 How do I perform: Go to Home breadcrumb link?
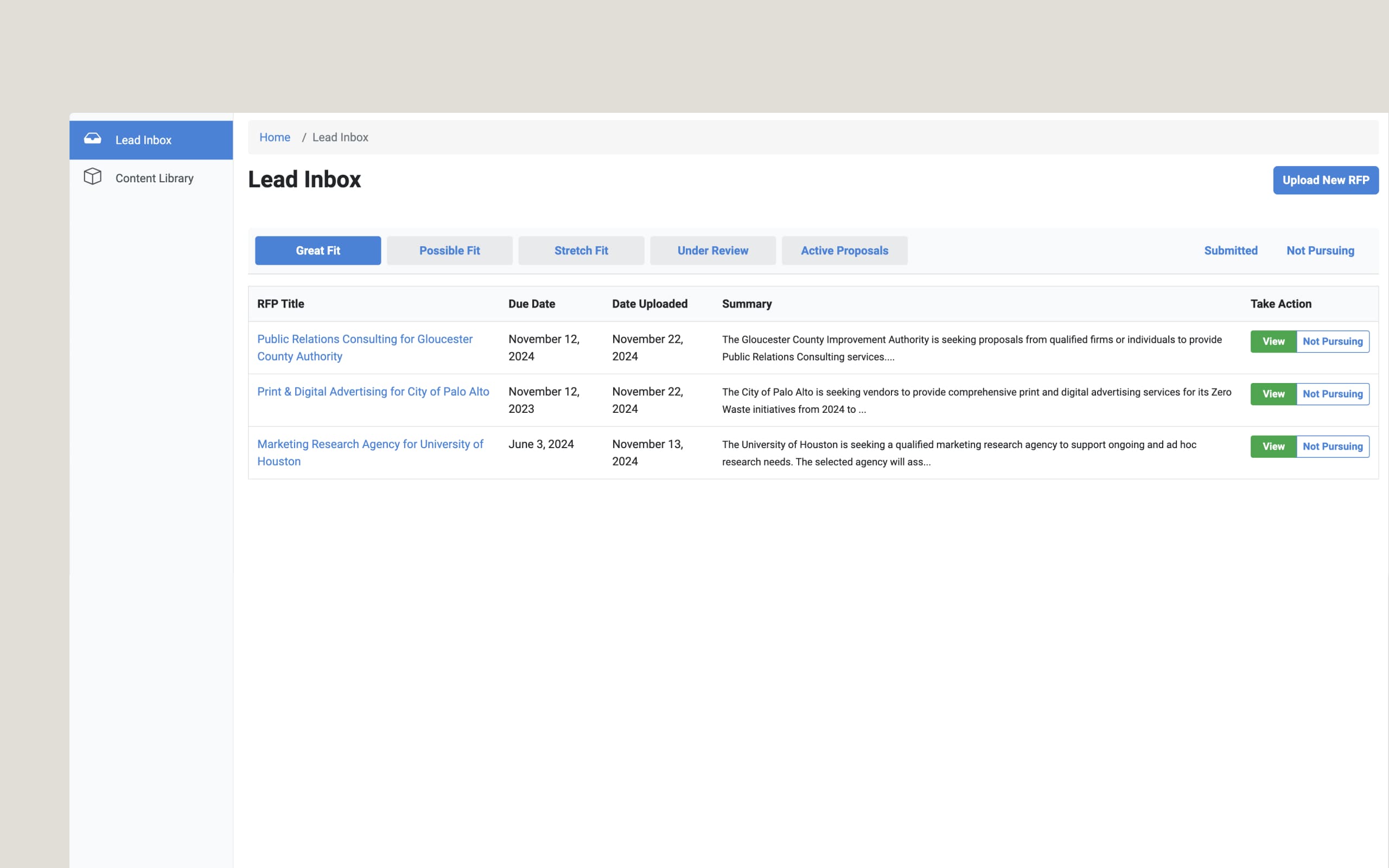coord(275,138)
